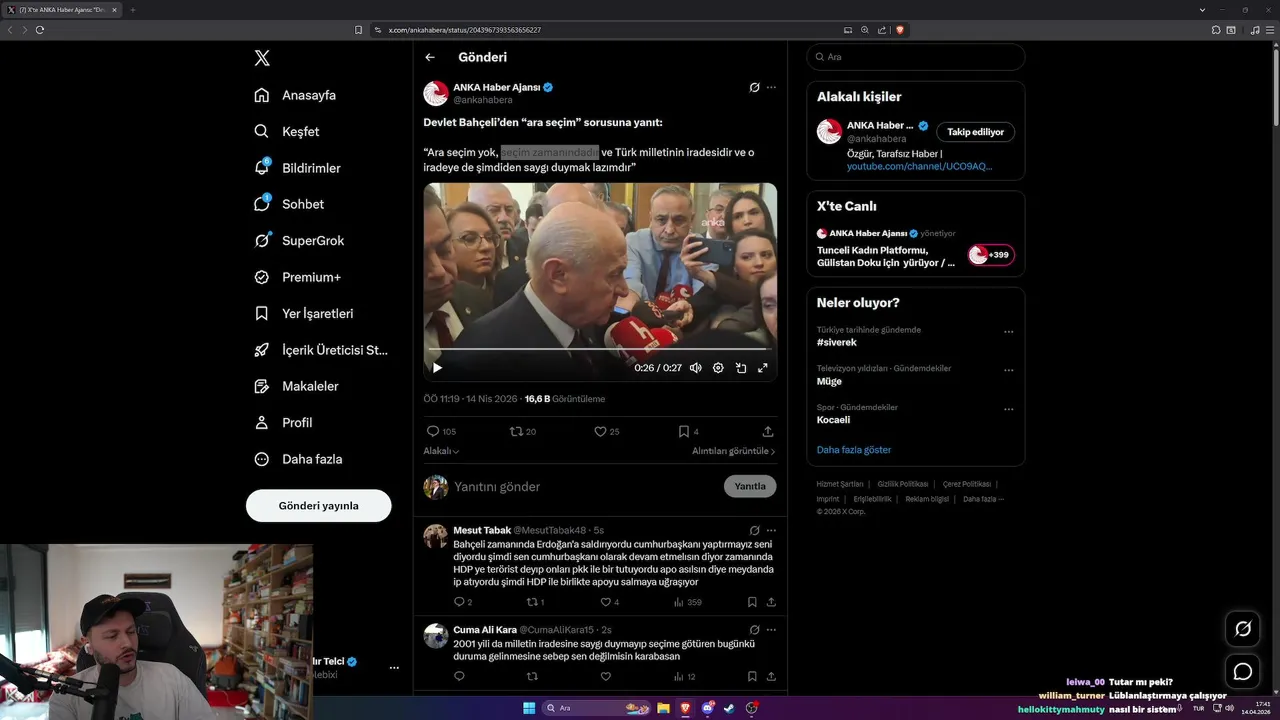Click Daha fazla göster link
Viewport: 1280px width, 720px height.
click(x=854, y=450)
